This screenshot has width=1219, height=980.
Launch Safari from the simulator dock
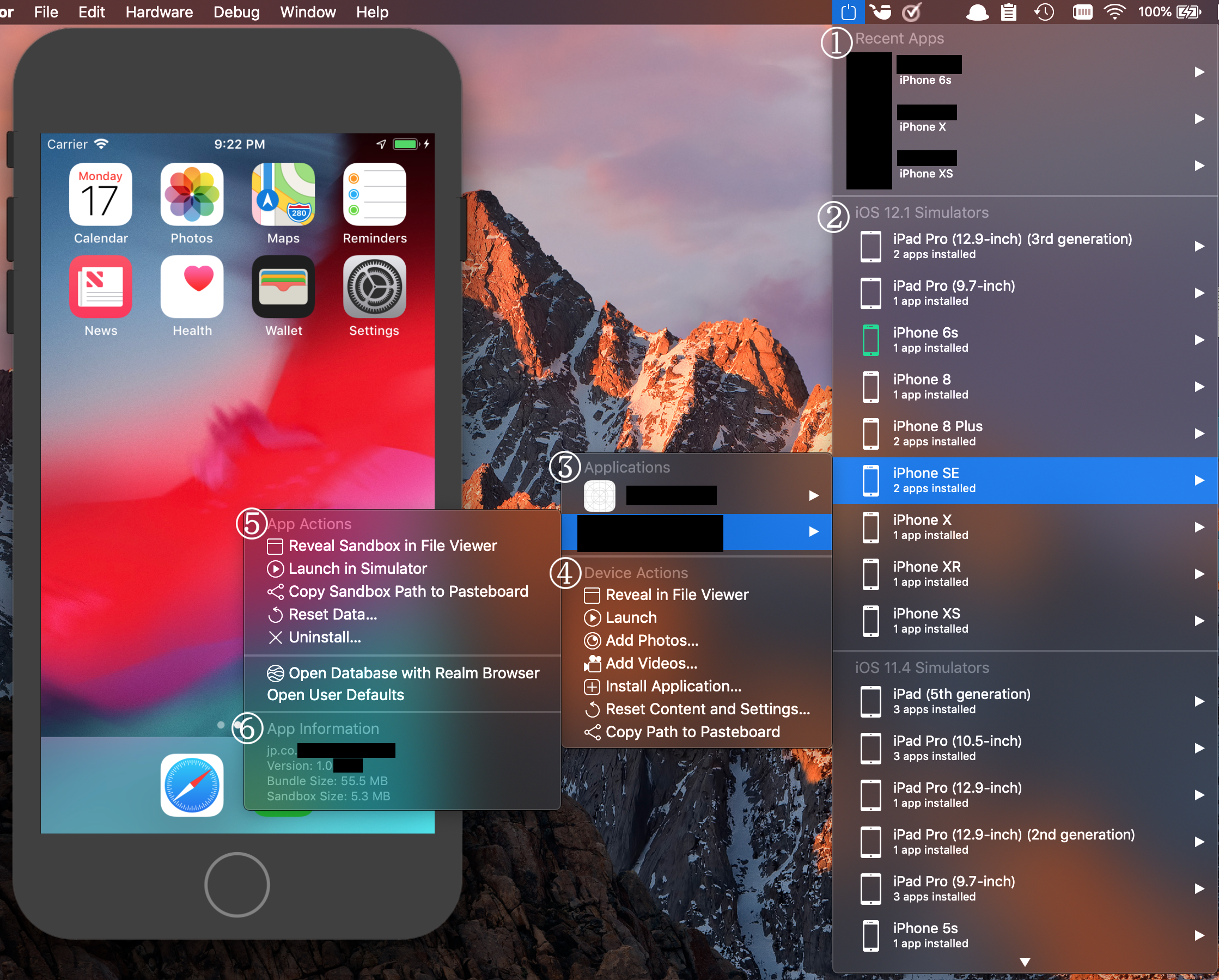(x=192, y=785)
